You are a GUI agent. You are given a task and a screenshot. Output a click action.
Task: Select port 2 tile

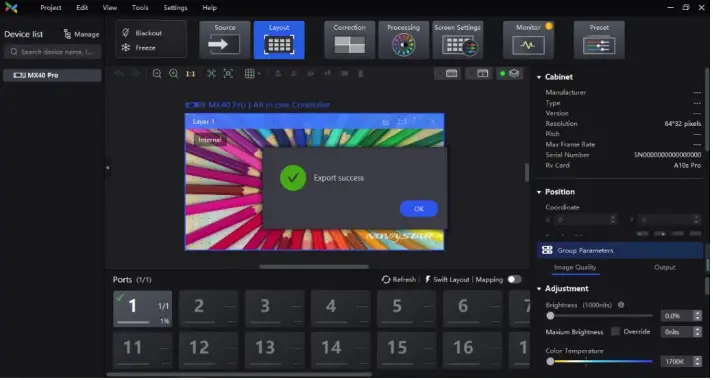click(x=210, y=310)
